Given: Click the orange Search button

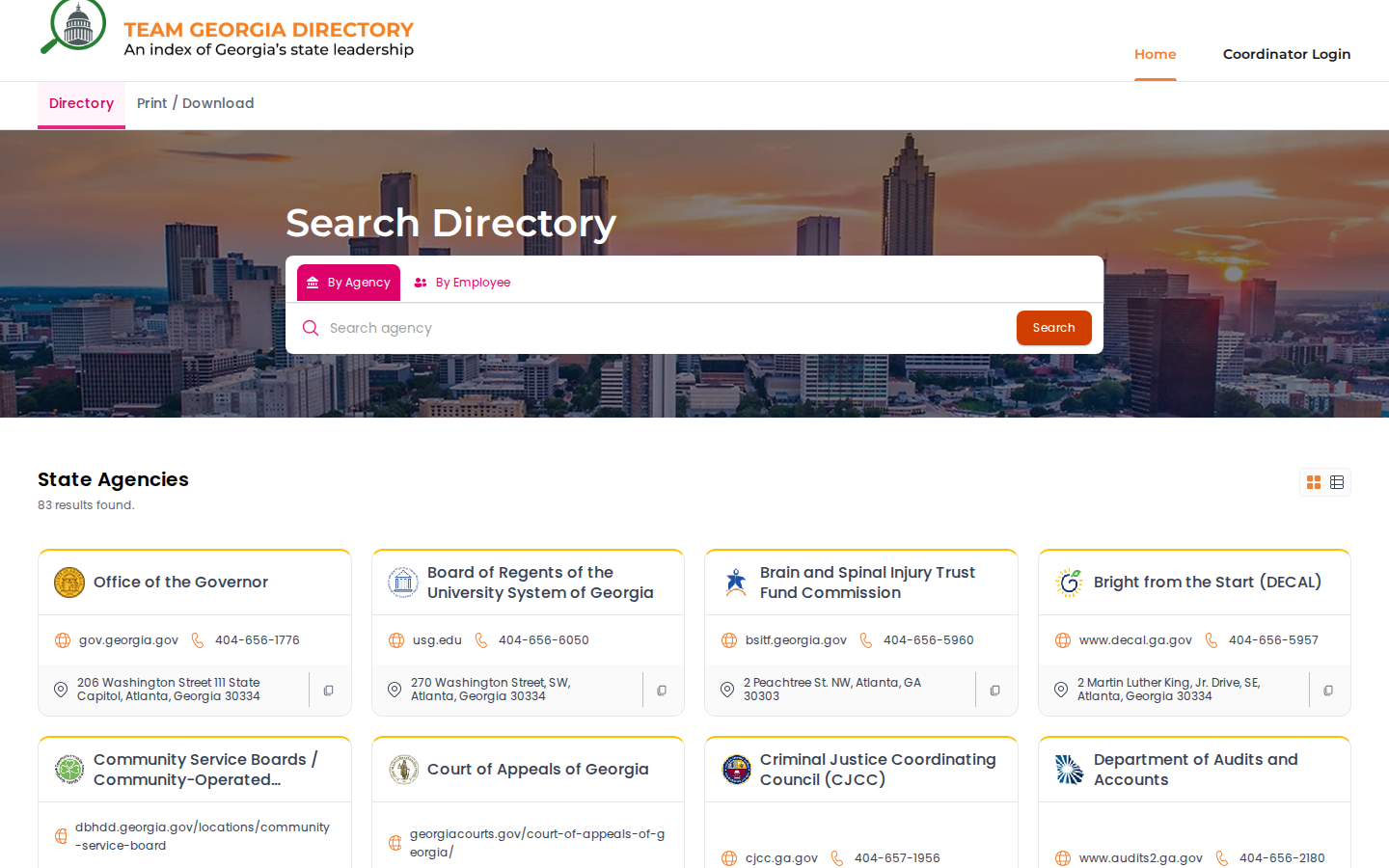Looking at the screenshot, I should (1053, 328).
